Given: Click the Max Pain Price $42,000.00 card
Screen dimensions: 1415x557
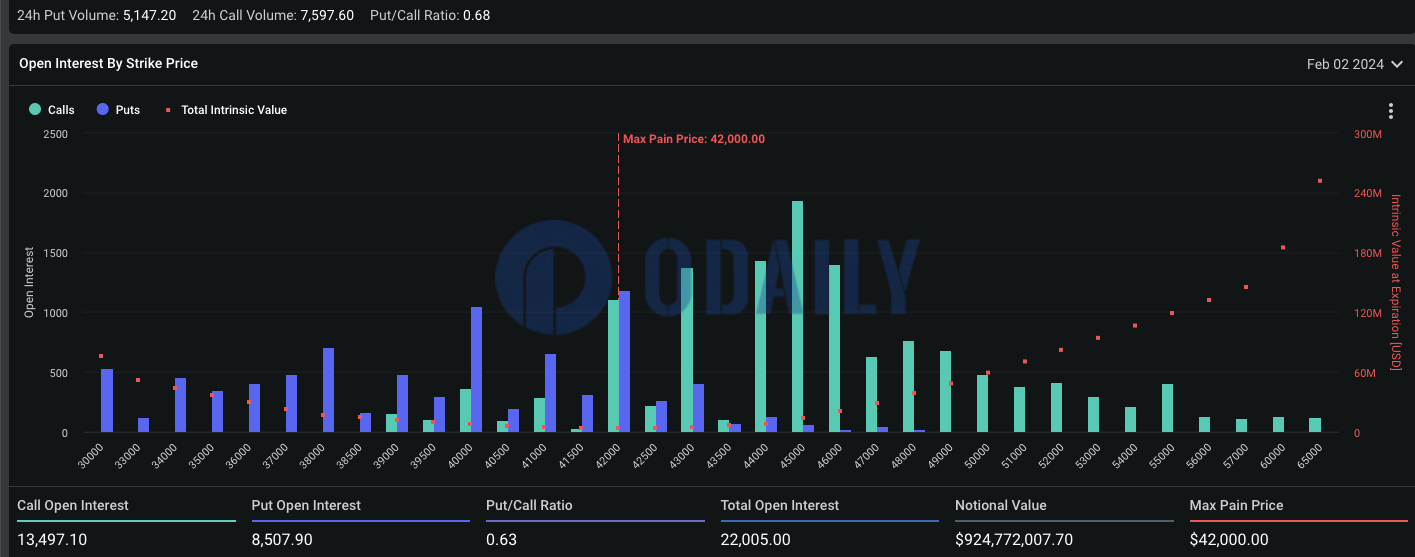Looking at the screenshot, I should tap(1298, 522).
